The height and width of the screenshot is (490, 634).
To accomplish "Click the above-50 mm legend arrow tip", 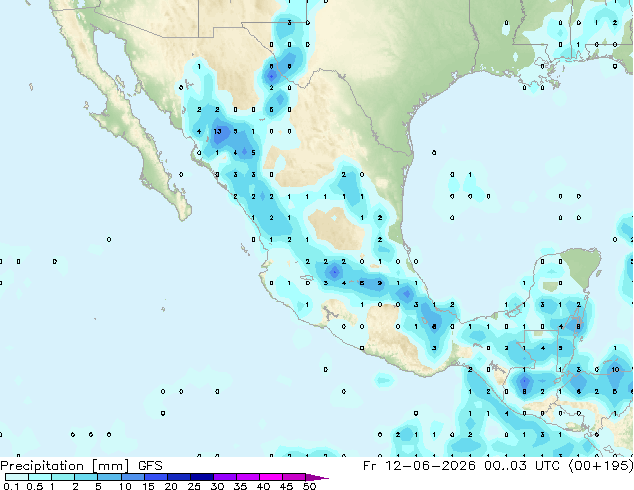I will 317,477.
